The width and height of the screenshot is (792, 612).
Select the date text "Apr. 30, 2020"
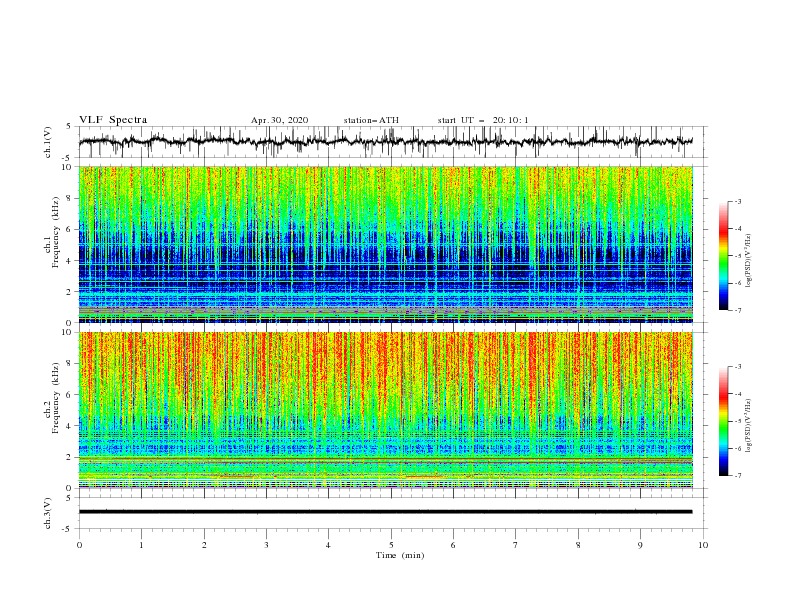(x=279, y=120)
